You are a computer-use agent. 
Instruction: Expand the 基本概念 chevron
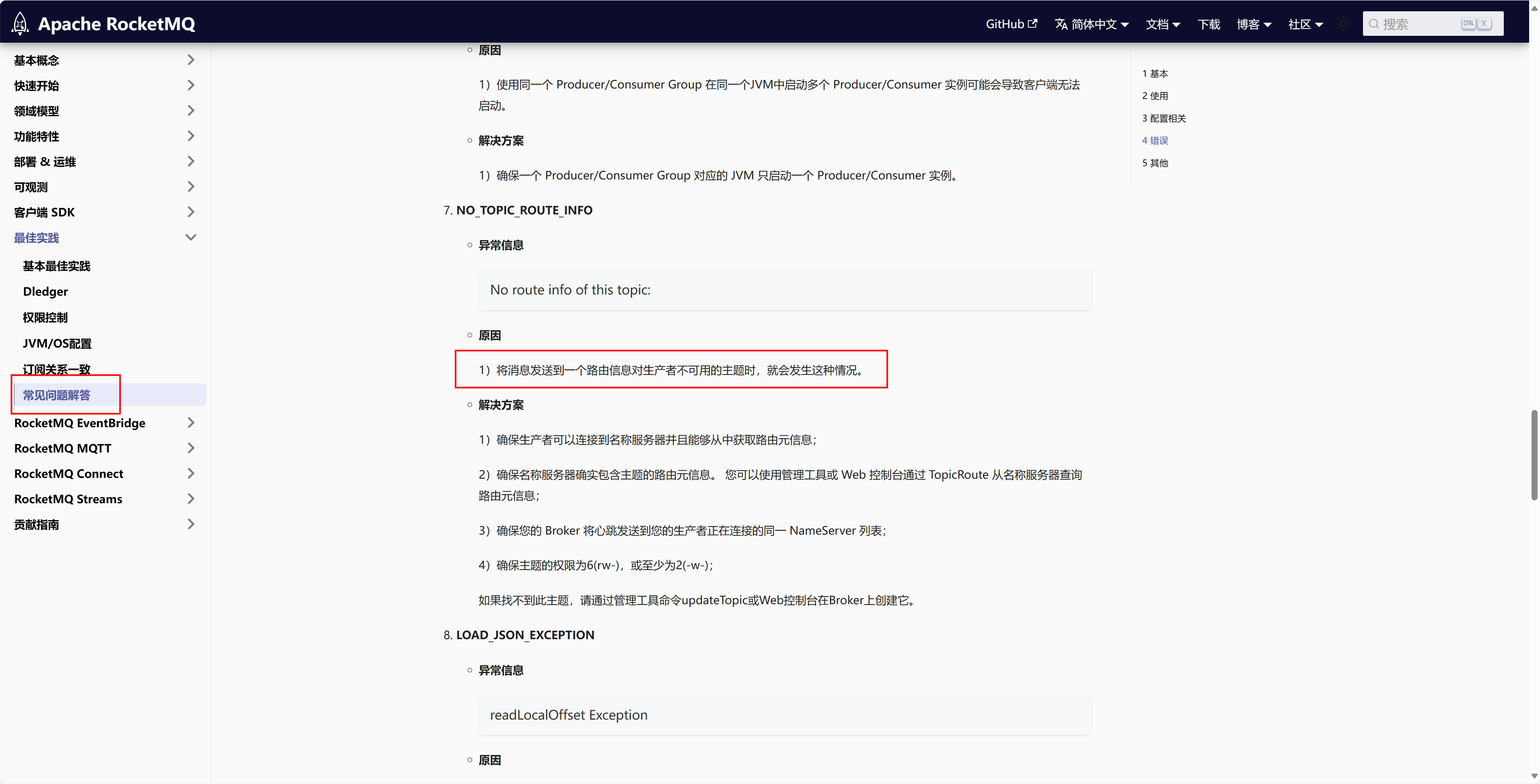pyautogui.click(x=191, y=60)
